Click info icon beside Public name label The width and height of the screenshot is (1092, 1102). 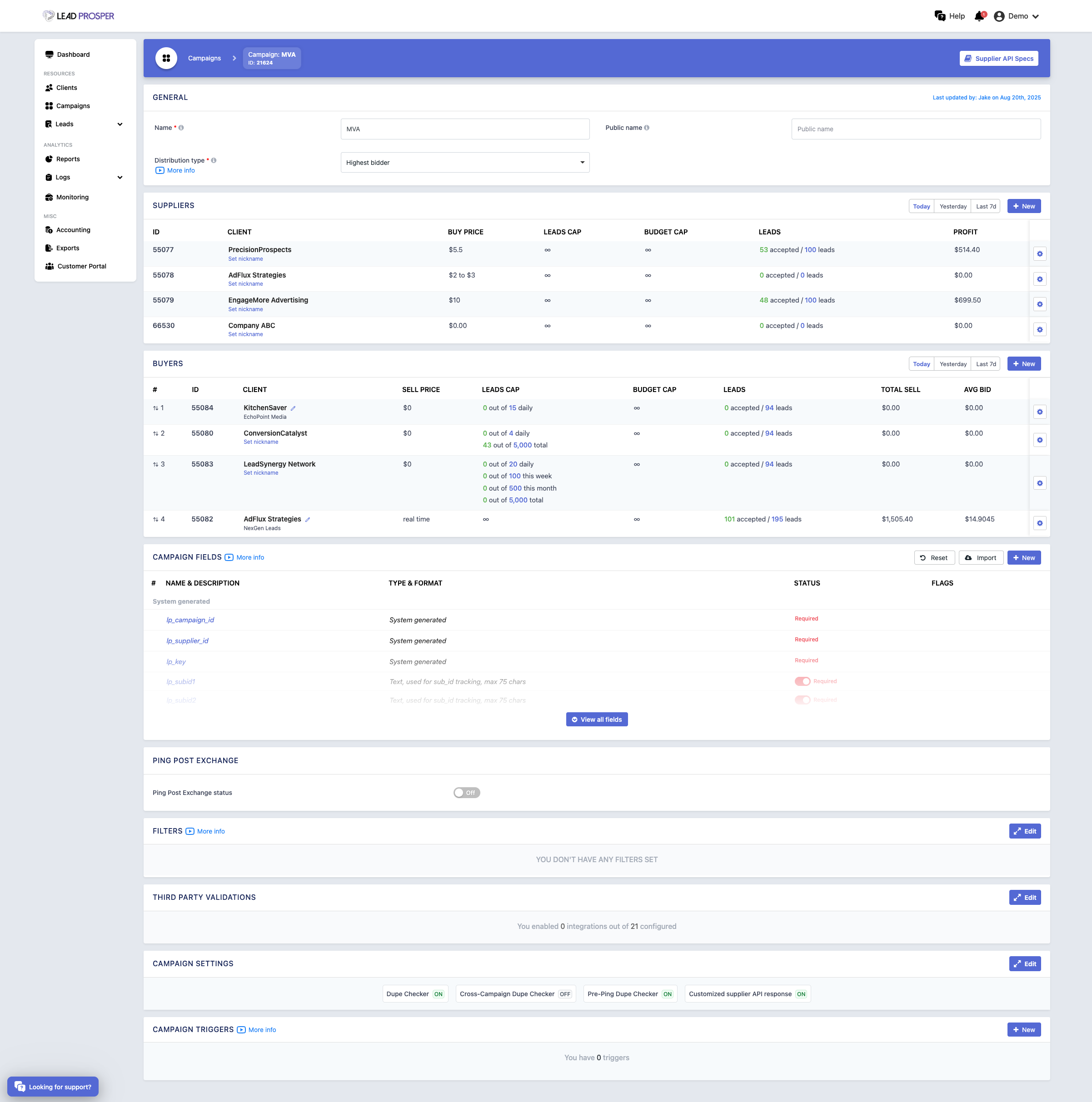point(646,128)
